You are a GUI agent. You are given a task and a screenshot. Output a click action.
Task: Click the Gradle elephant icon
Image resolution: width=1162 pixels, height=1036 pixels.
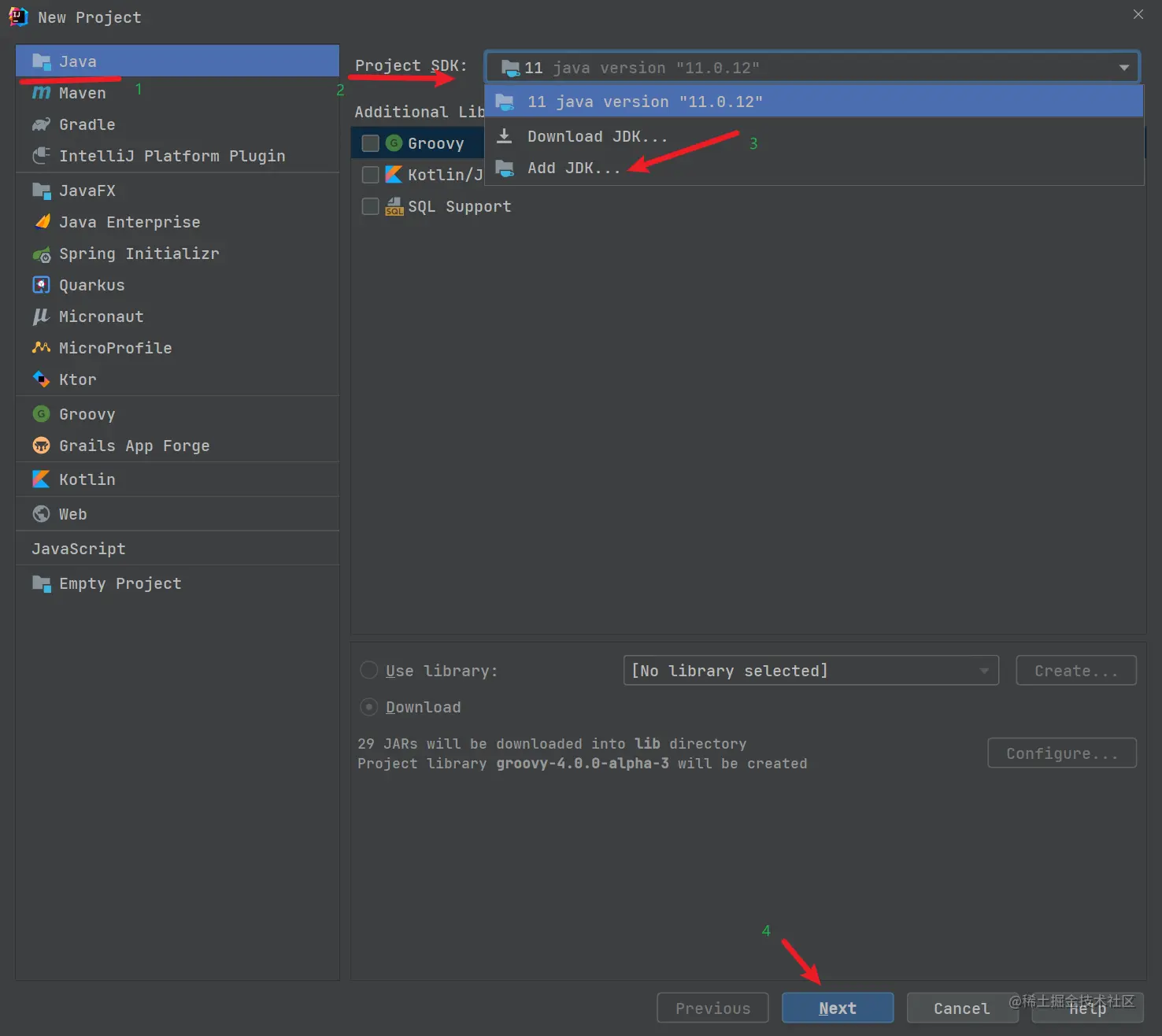pyautogui.click(x=41, y=124)
